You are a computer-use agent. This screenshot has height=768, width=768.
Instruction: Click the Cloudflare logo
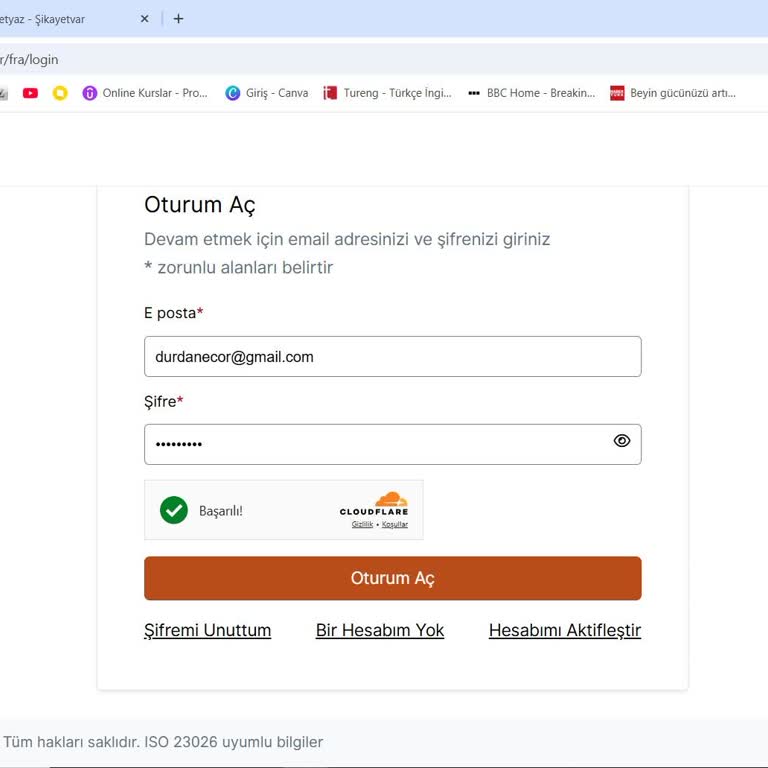pyautogui.click(x=374, y=504)
